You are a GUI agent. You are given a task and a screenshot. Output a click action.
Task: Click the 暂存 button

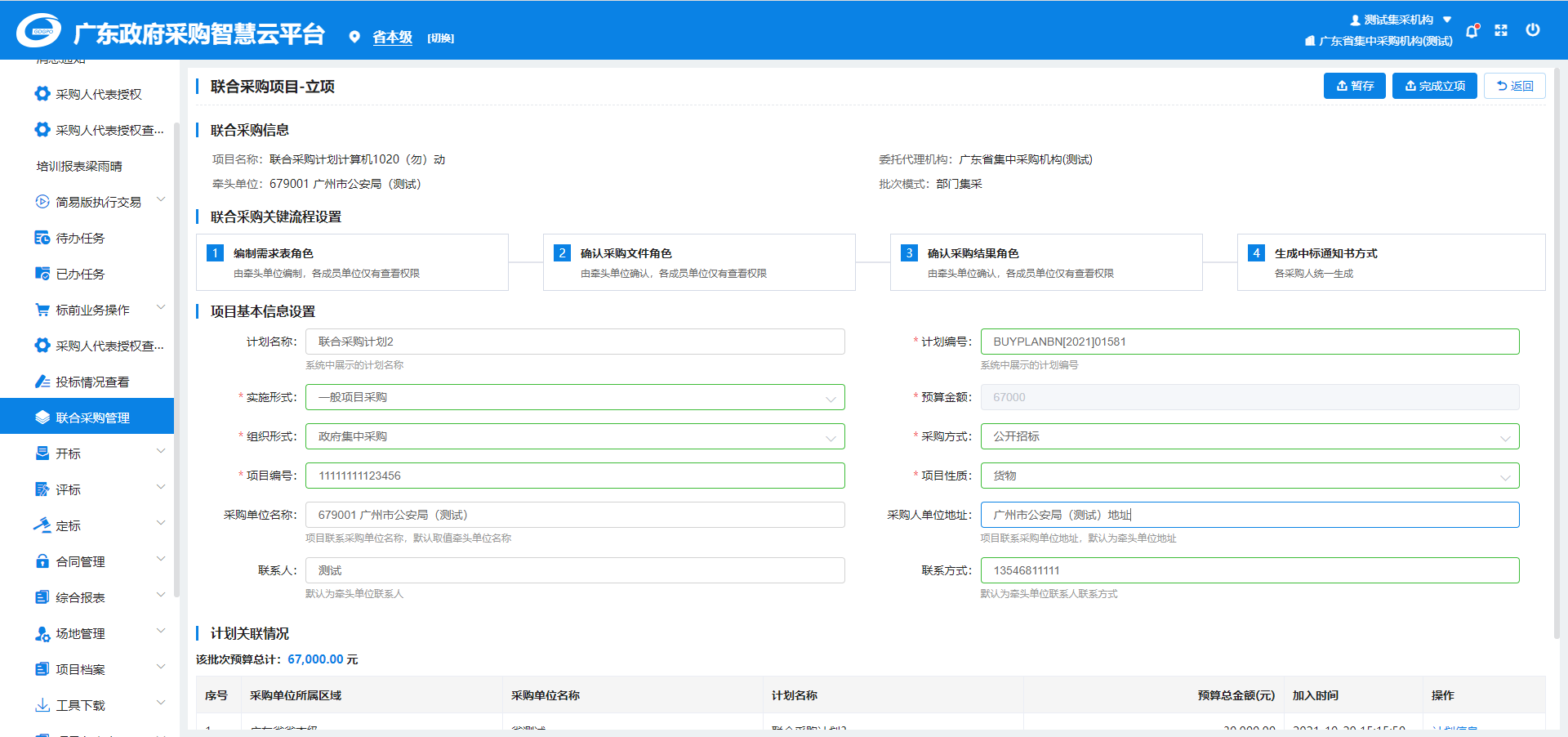(x=1354, y=86)
